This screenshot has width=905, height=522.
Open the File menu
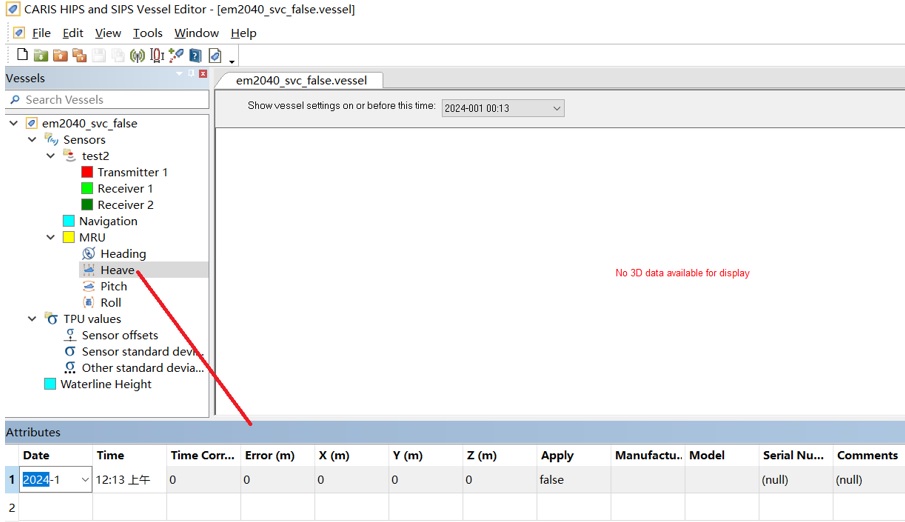tap(41, 33)
